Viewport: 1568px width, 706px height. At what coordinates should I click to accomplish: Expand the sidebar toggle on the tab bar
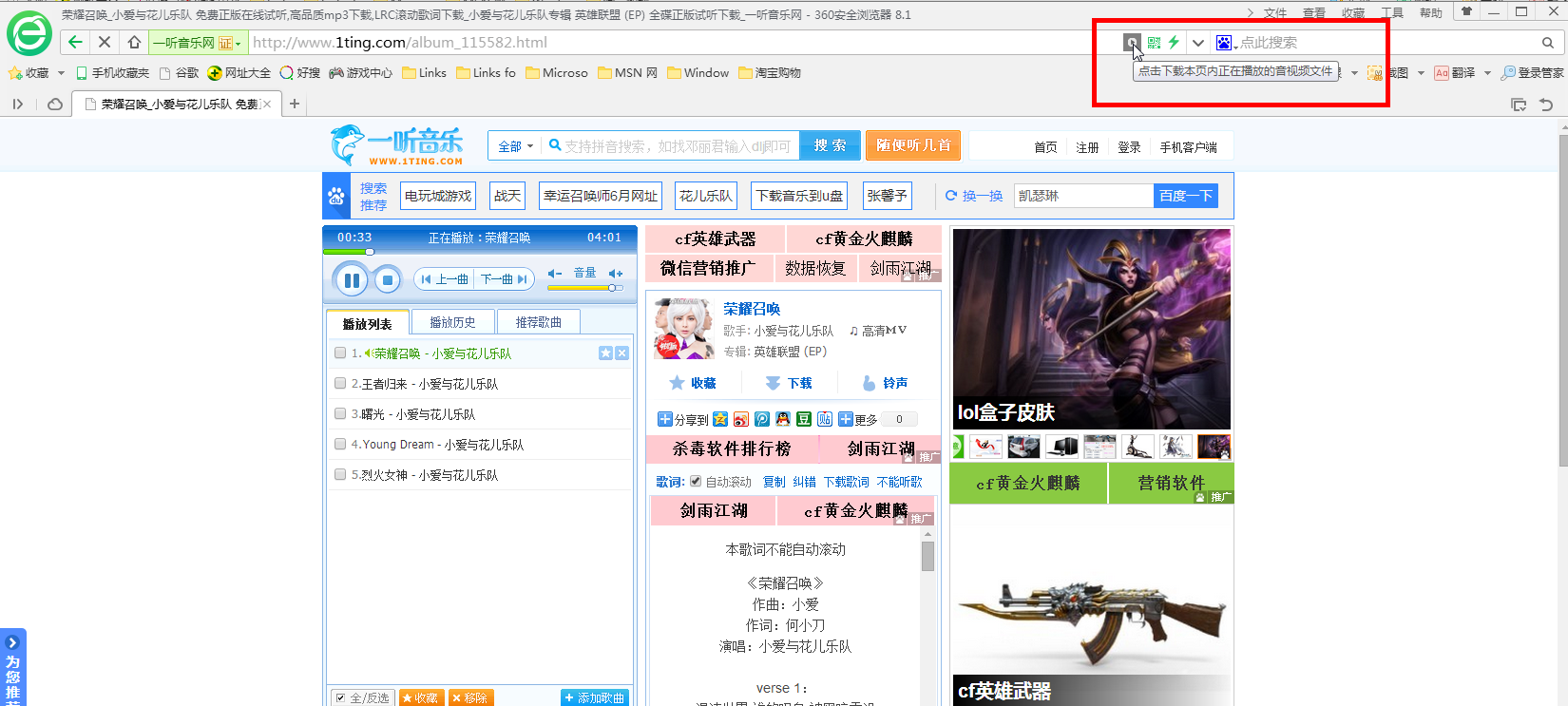point(18,104)
